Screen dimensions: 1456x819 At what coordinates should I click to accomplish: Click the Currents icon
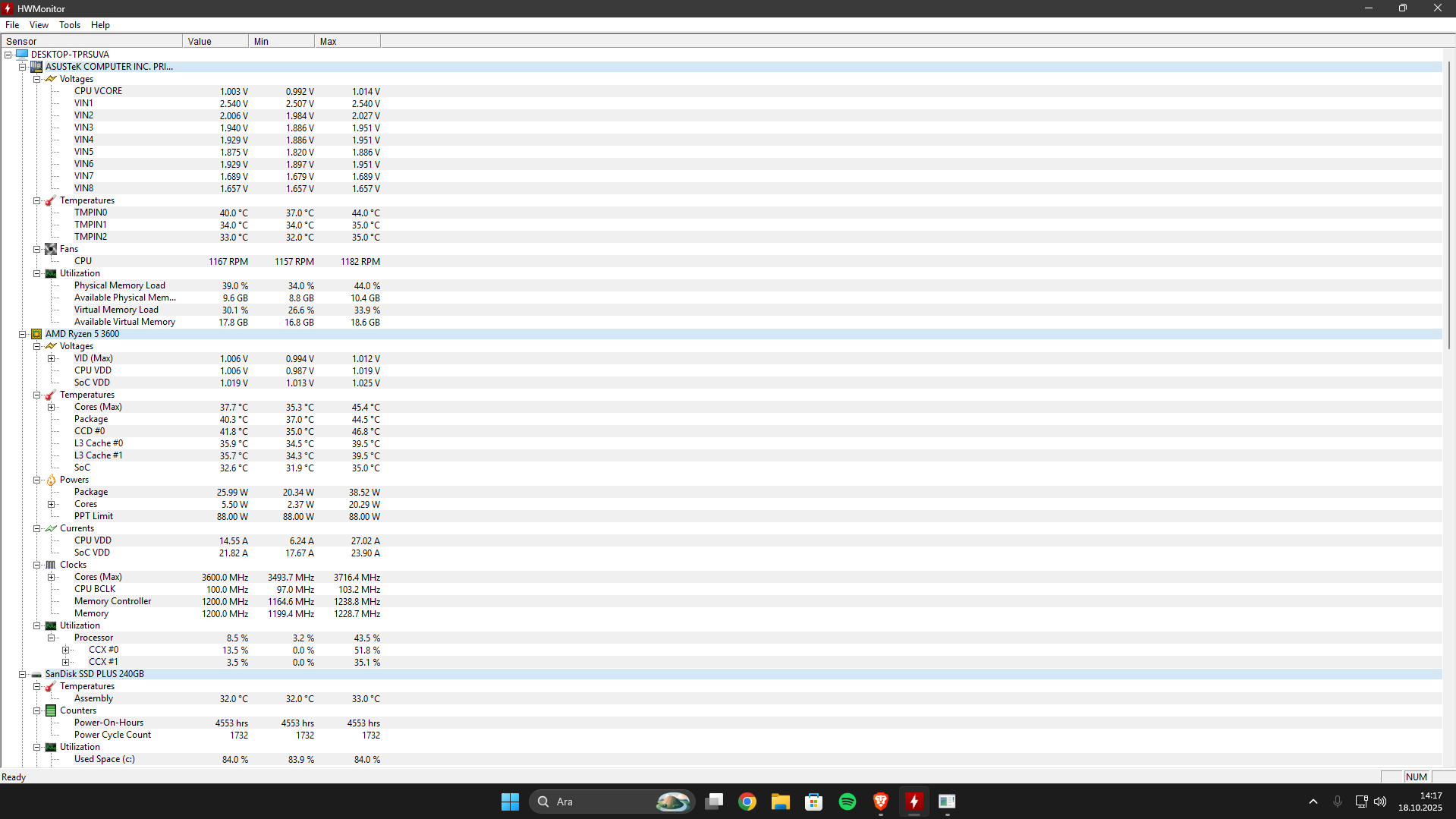coord(51,528)
